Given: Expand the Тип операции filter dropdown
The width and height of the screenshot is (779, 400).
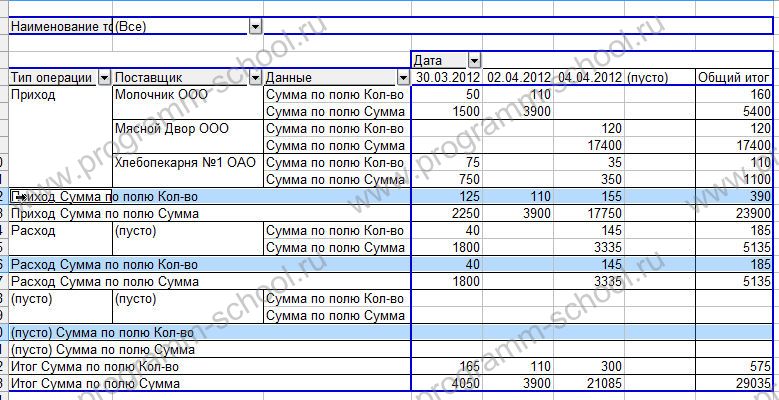Looking at the screenshot, I should [103, 78].
